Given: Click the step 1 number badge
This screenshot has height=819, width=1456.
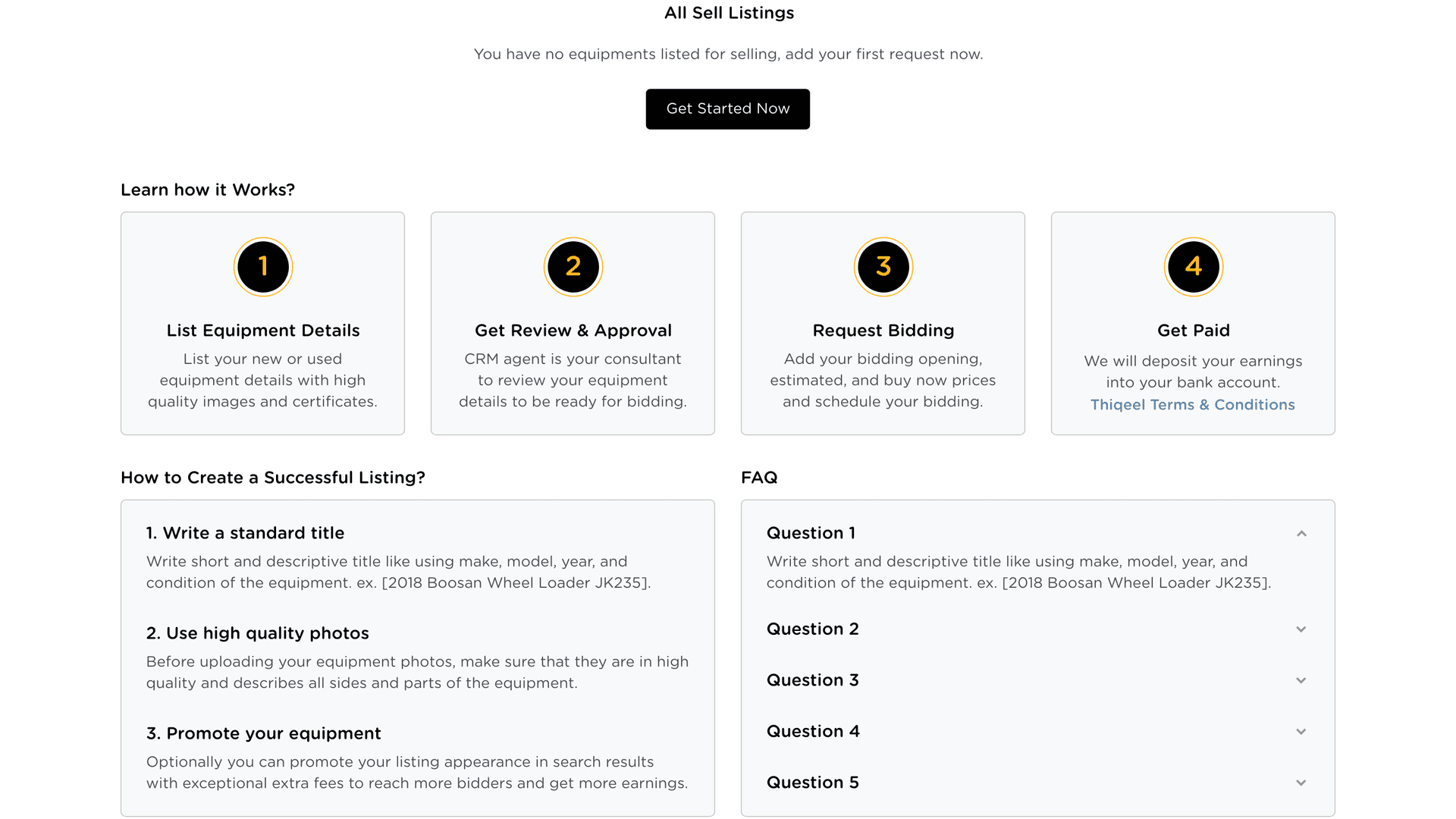Looking at the screenshot, I should (263, 267).
